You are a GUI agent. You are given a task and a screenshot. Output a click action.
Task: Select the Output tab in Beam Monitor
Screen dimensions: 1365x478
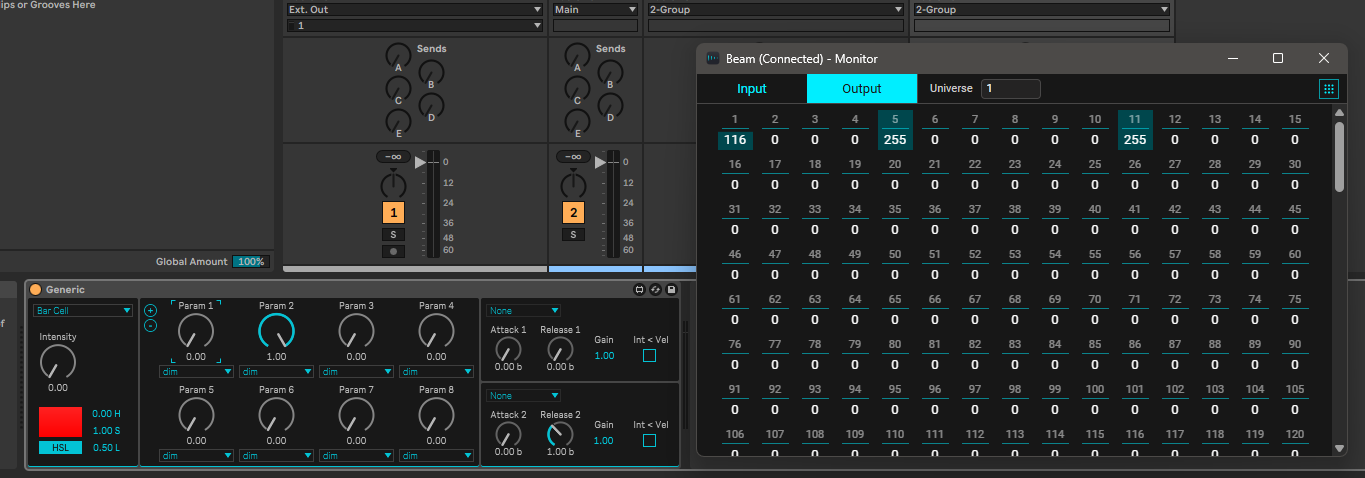coord(861,89)
